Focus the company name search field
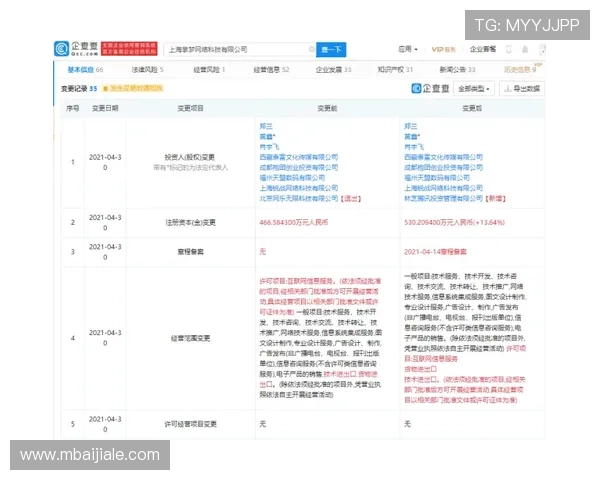This screenshot has width=600, height=480. (240, 49)
